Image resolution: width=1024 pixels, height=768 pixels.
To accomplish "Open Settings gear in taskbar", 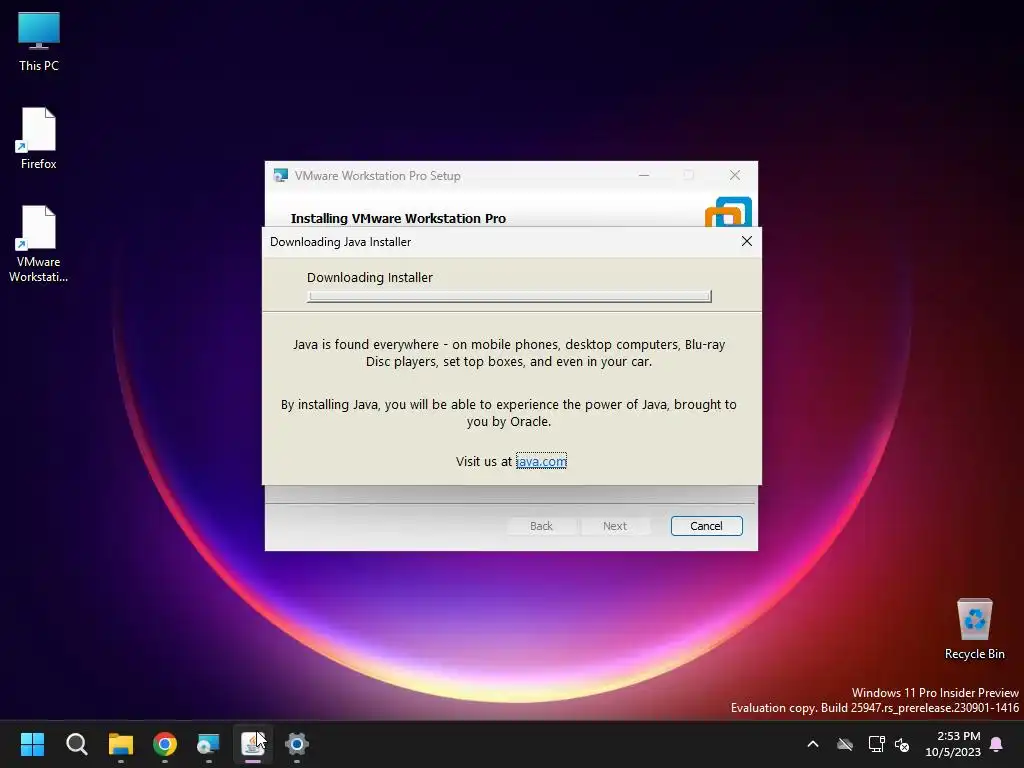I will coord(296,744).
